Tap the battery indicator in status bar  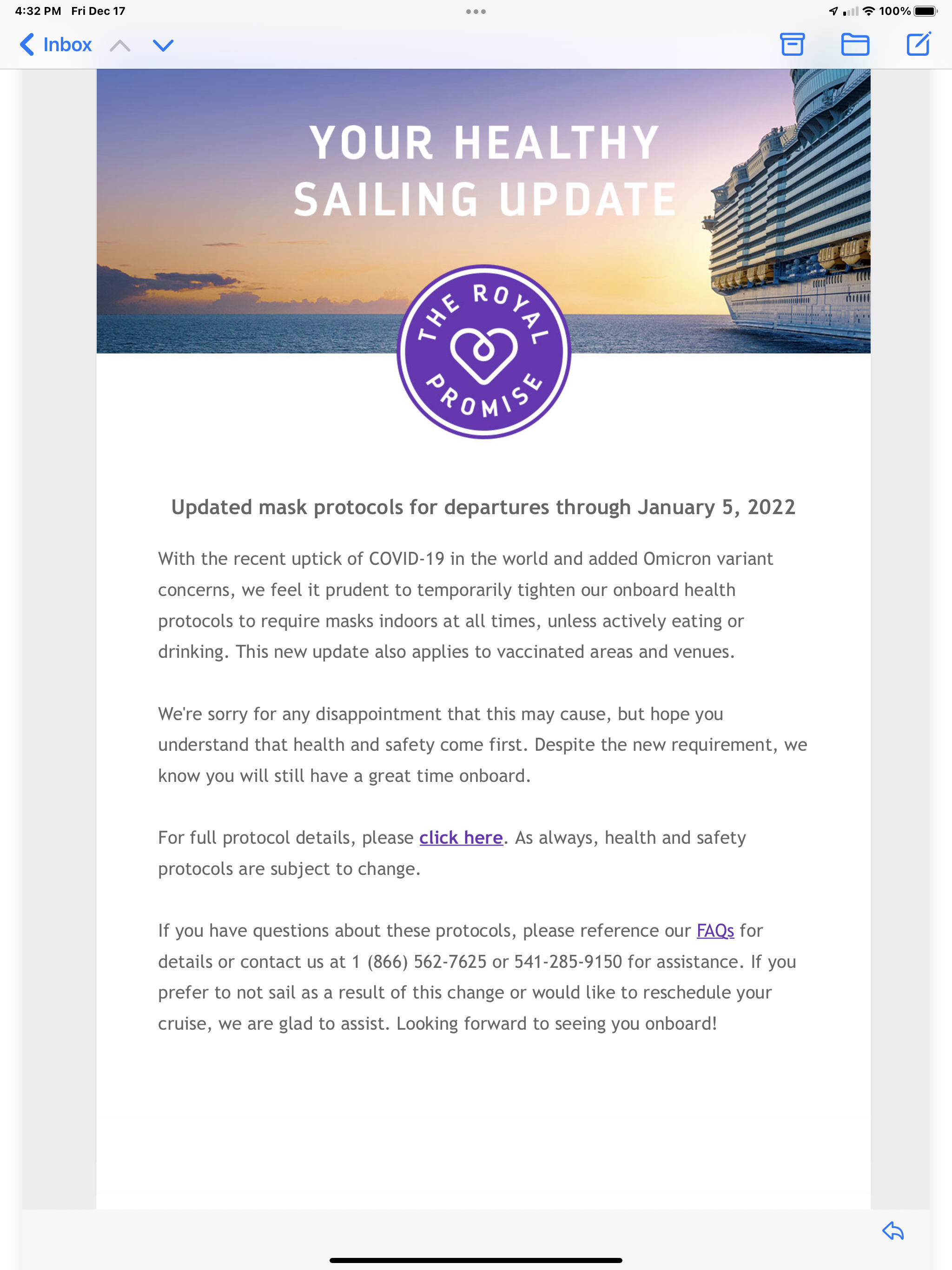coord(926,11)
